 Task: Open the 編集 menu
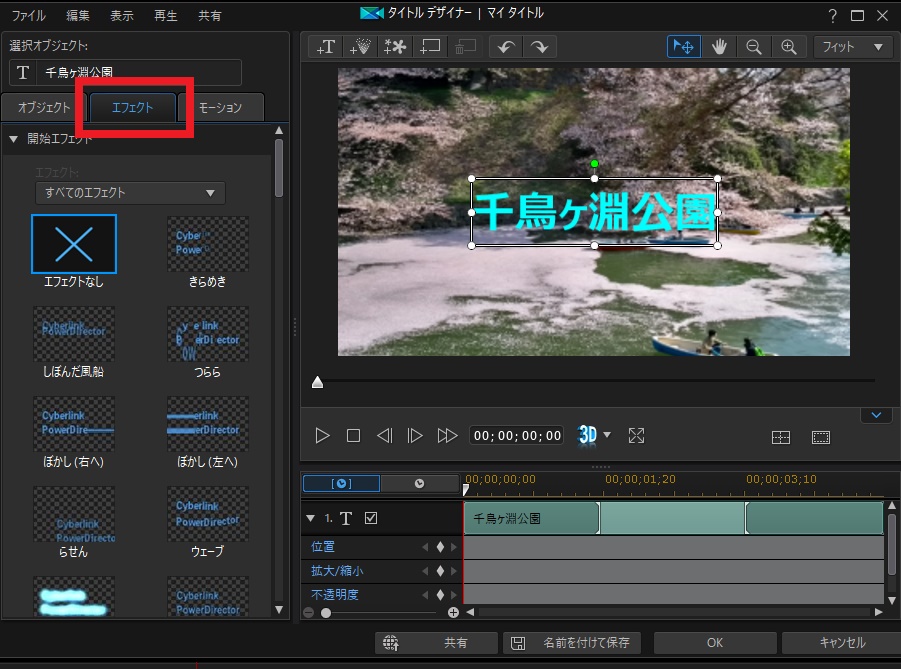pyautogui.click(x=76, y=16)
